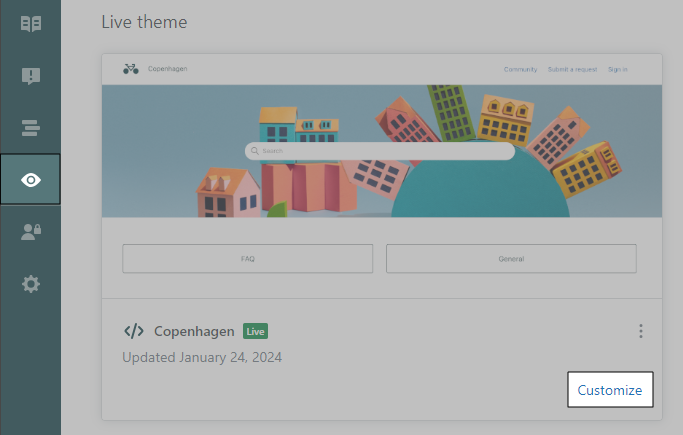Open the three-dot theme options menu

click(641, 332)
